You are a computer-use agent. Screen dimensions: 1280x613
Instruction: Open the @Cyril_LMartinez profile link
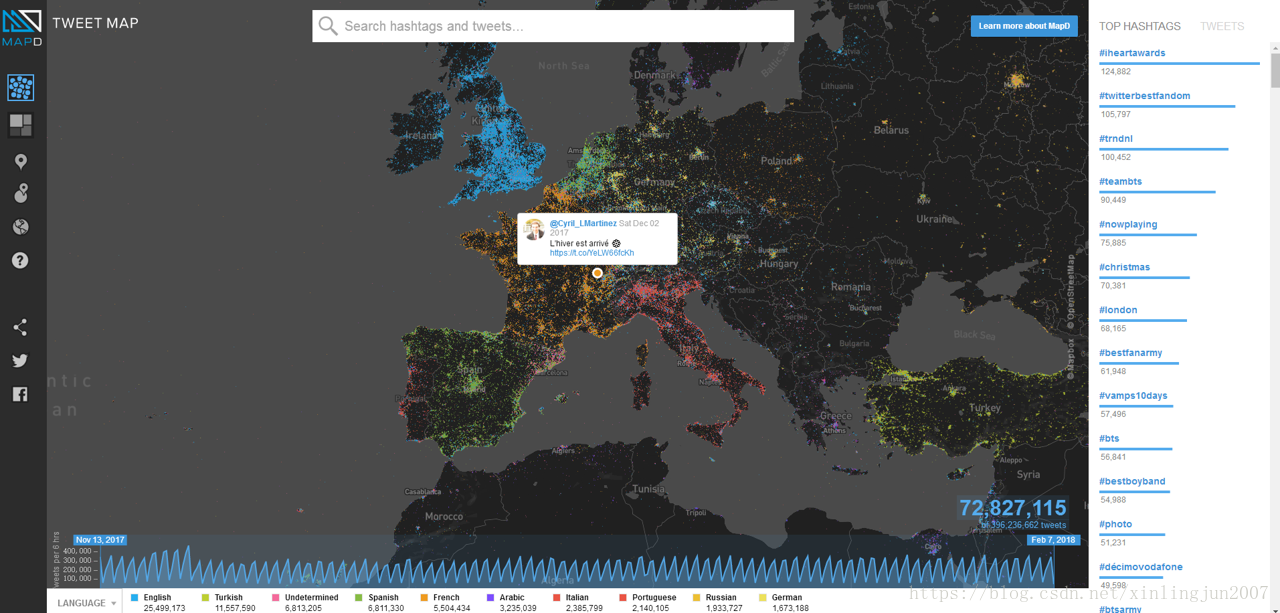point(583,224)
